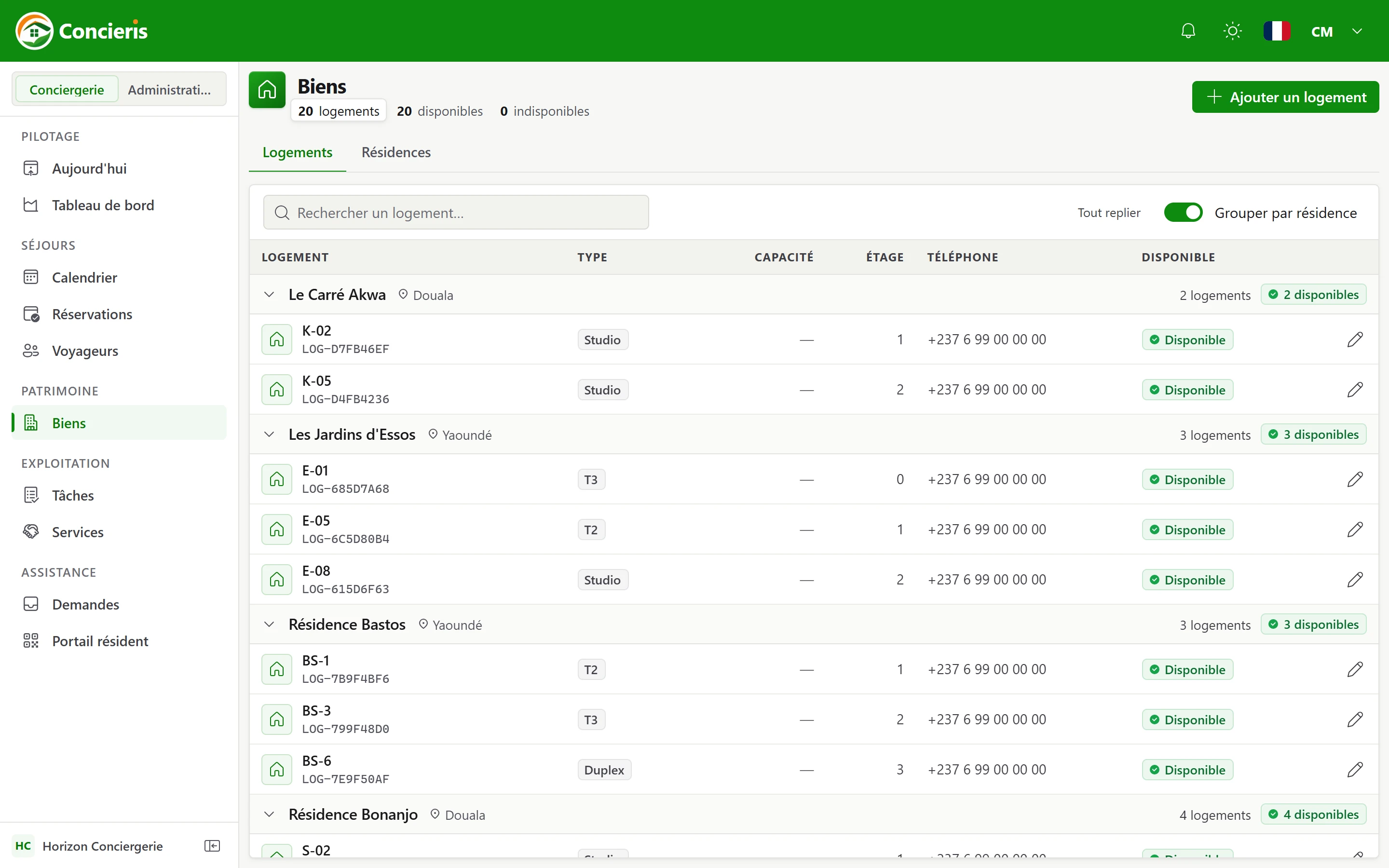Open Portail résident in the sidebar
The height and width of the screenshot is (868, 1389).
point(119,641)
